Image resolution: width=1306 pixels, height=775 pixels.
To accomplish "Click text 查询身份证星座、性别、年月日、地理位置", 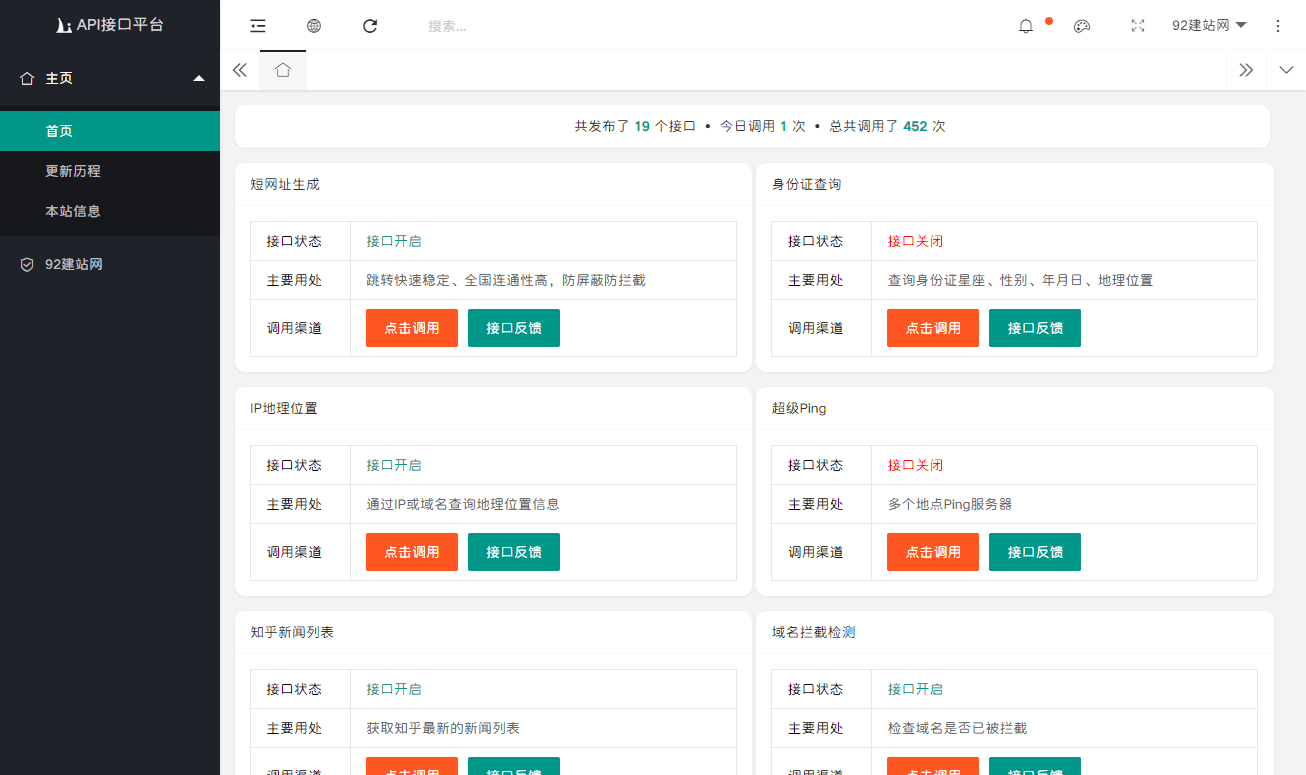I will (x=1020, y=280).
